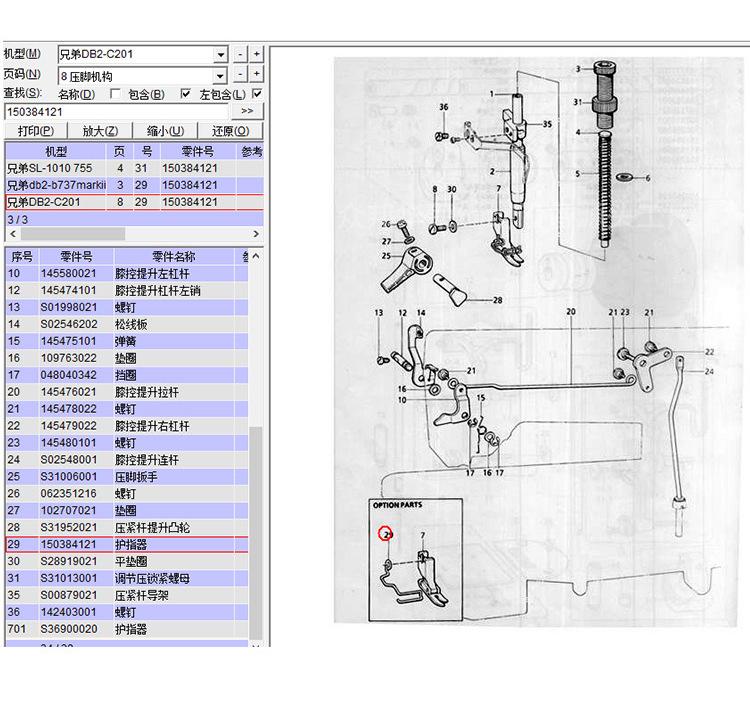
Task: Click the minus button beside 机型 dropdown
Action: point(240,54)
